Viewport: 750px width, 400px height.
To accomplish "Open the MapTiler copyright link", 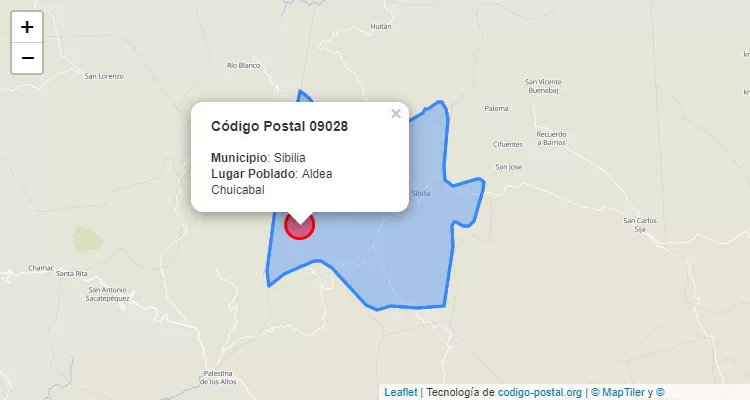I will point(618,392).
